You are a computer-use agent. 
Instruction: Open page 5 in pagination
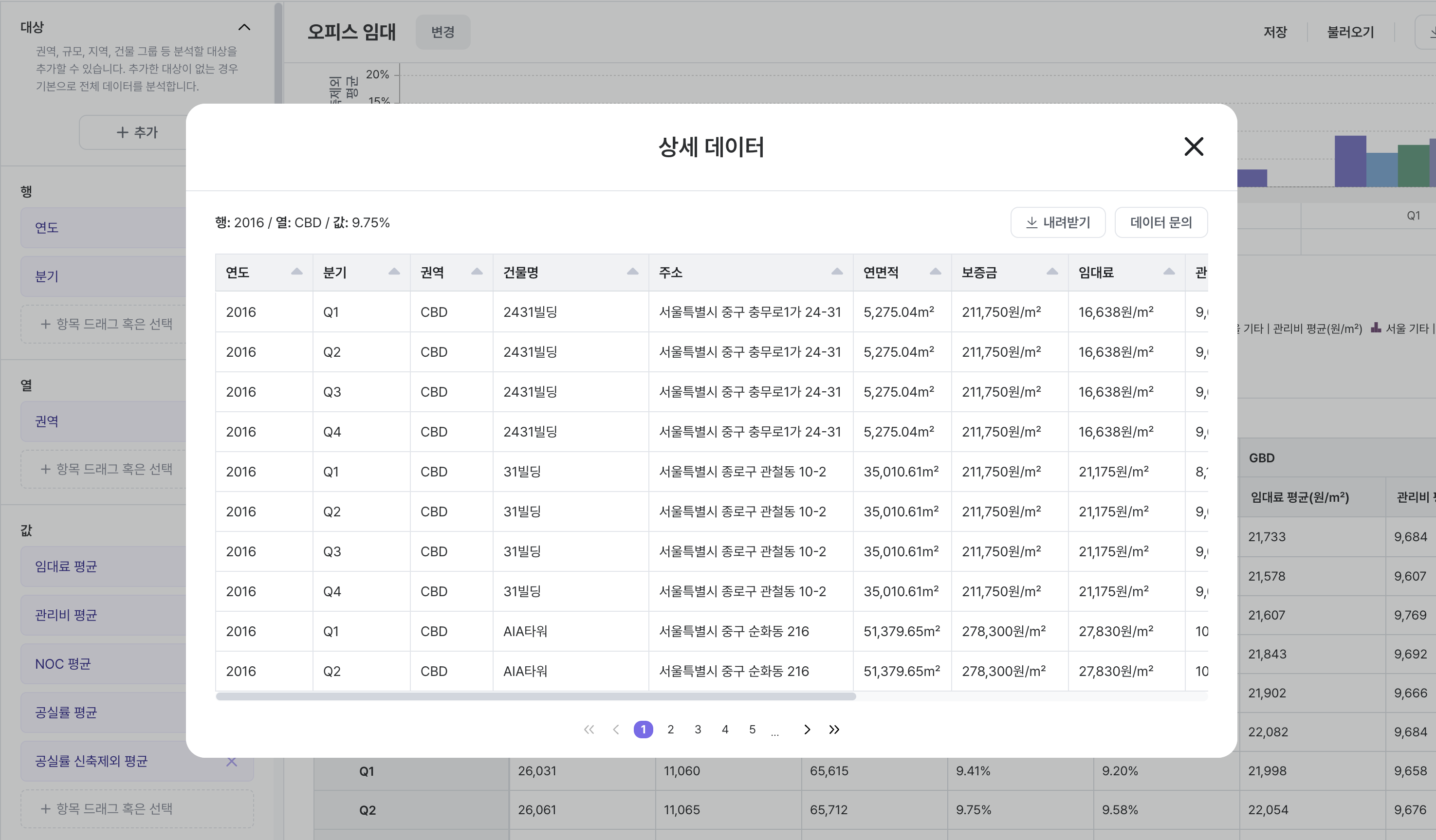(x=752, y=730)
